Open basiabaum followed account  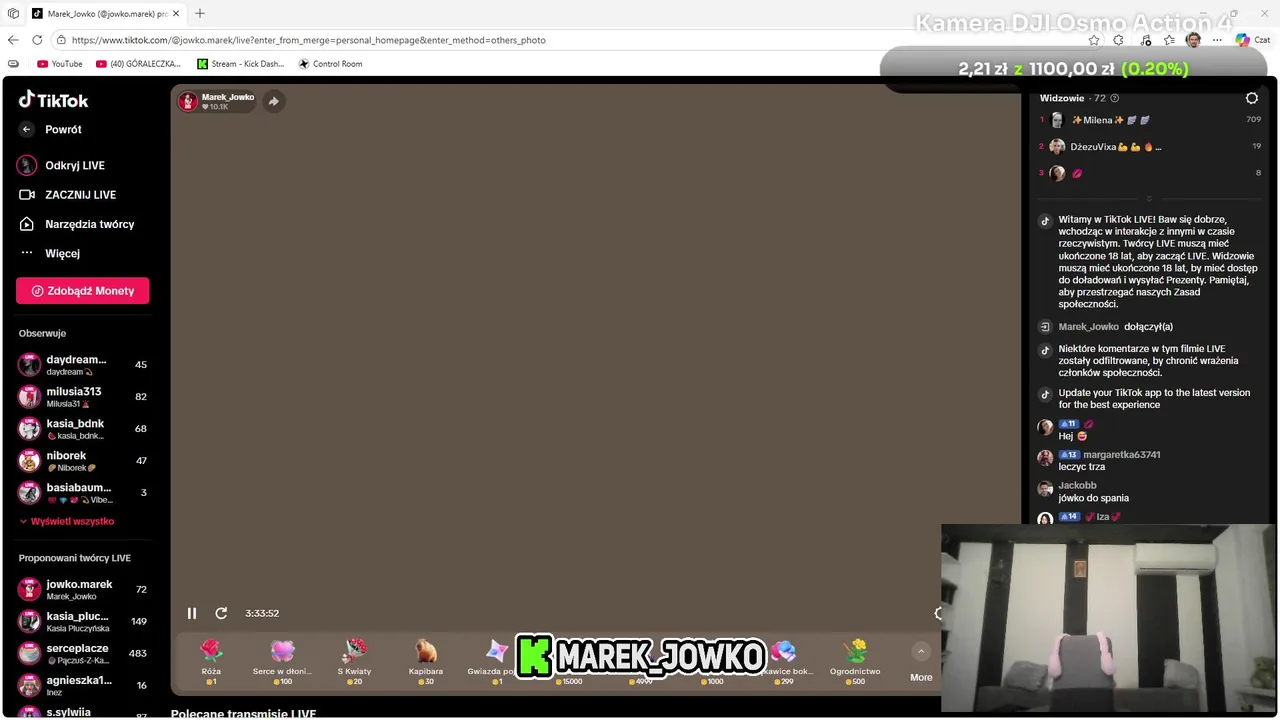82,493
